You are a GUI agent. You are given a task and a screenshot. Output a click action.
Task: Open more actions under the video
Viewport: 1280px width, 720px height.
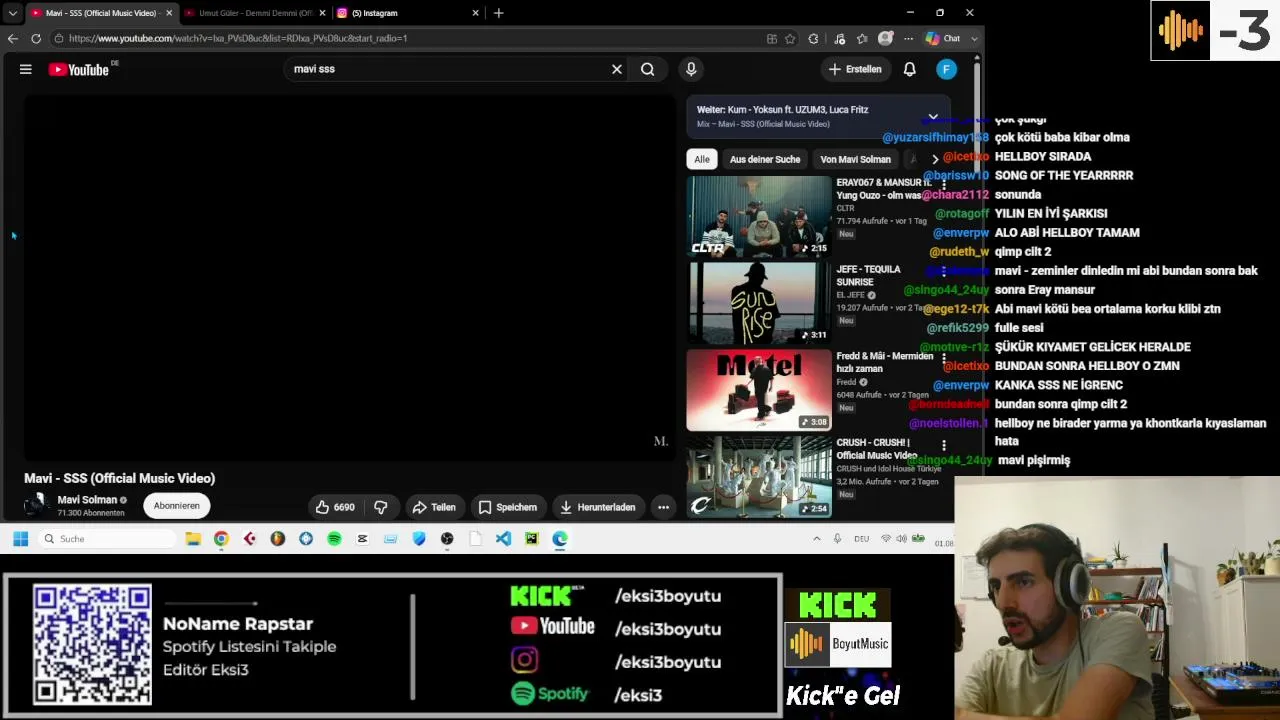click(663, 507)
